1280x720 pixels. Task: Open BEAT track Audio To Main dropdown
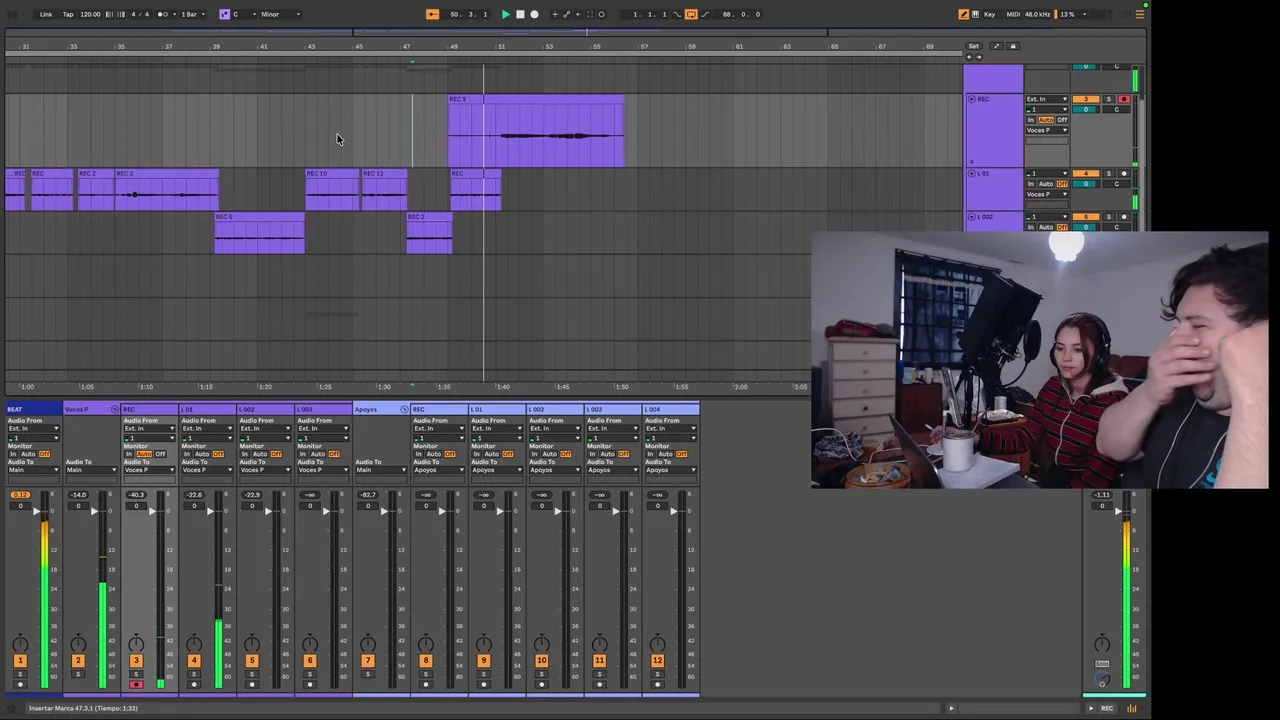click(33, 470)
